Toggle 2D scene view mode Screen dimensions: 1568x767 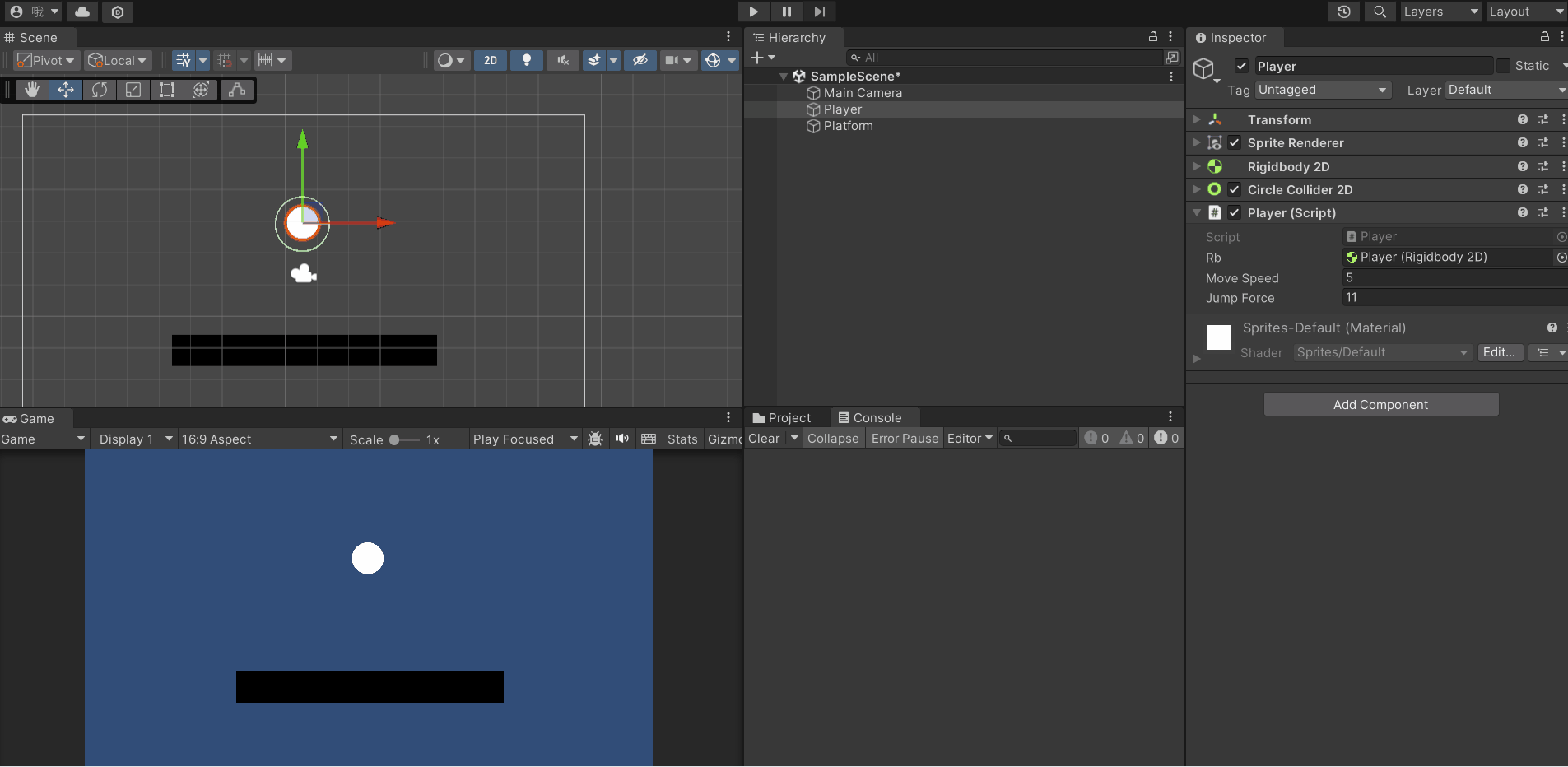[491, 60]
